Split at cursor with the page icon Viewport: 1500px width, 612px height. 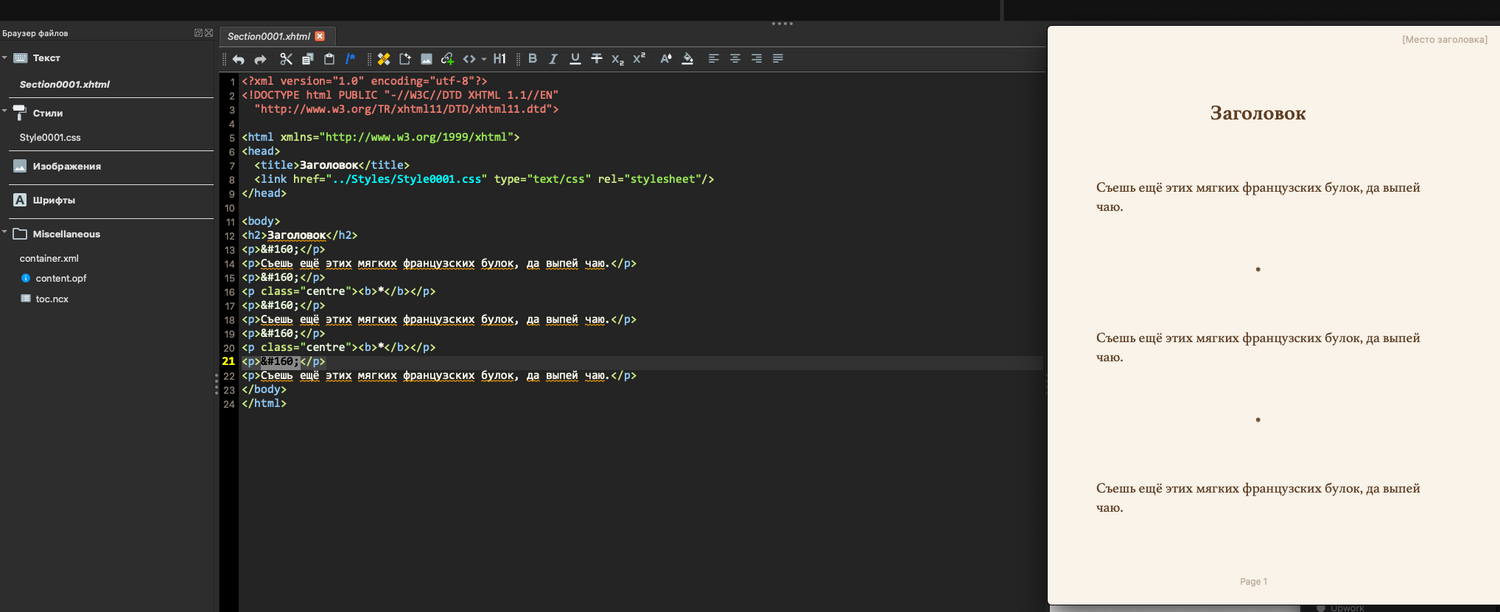click(405, 59)
